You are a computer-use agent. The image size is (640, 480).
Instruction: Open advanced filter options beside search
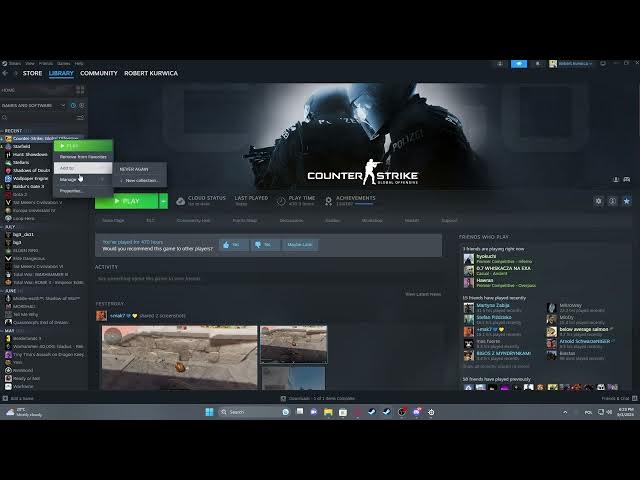(80, 118)
